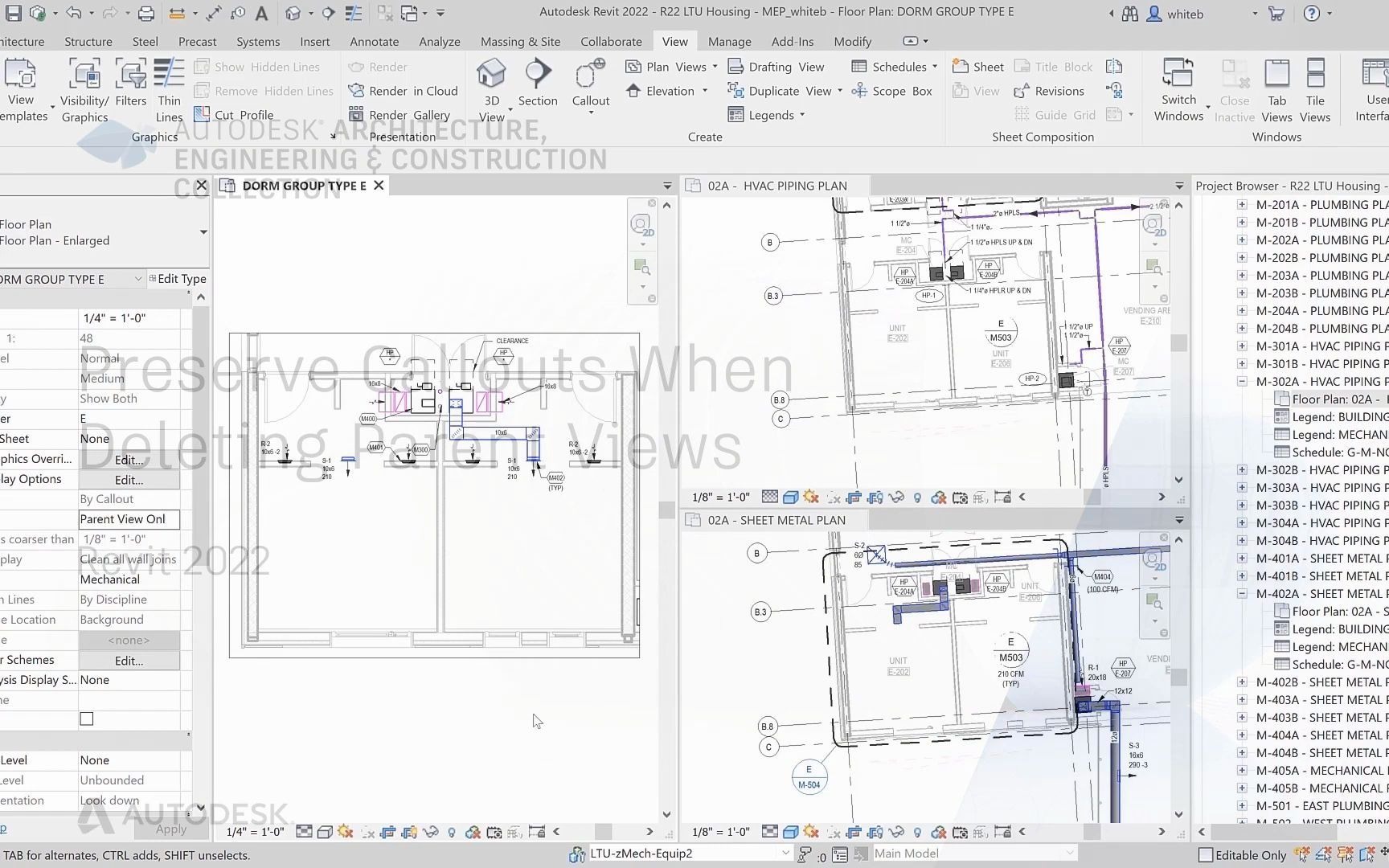Click Edit button for Display Options
This screenshot has width=1389, height=868.
[x=129, y=480]
